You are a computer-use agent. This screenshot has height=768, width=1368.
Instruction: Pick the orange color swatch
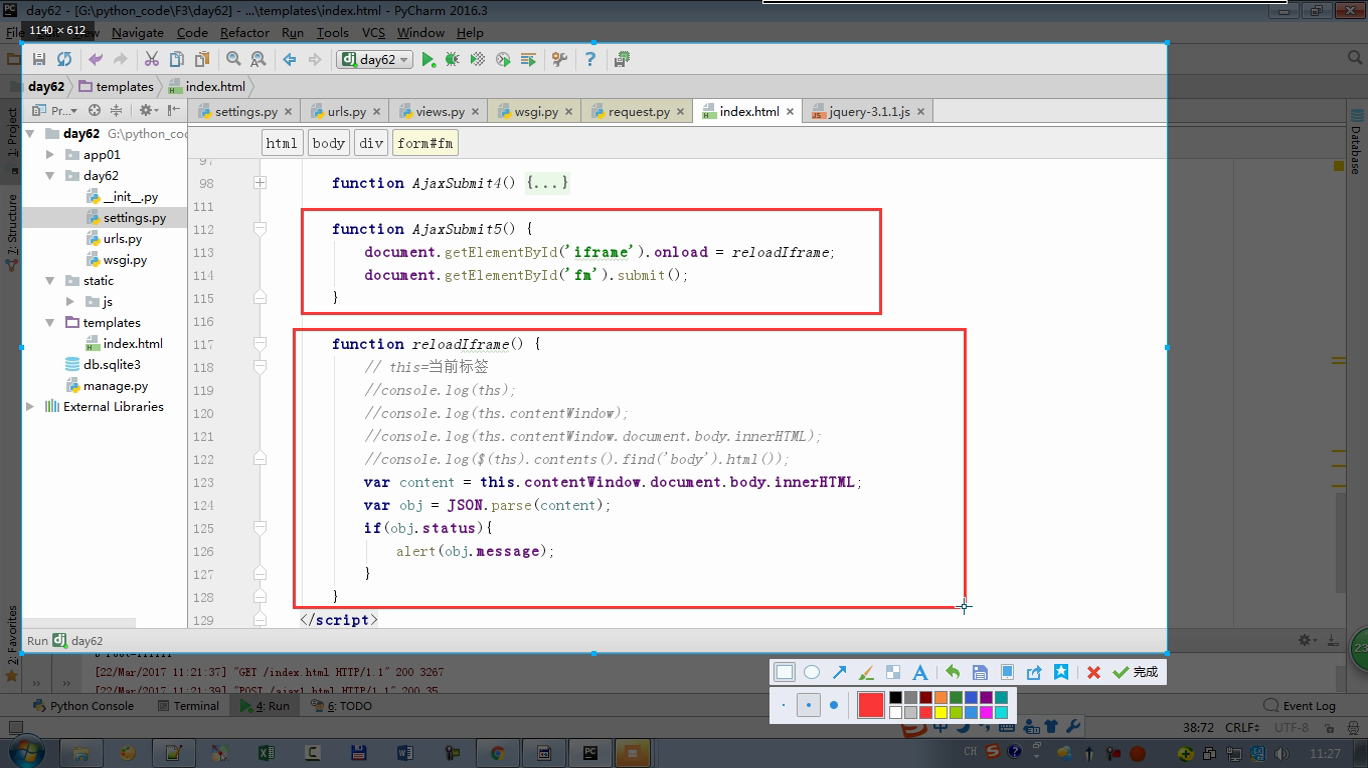pos(941,697)
